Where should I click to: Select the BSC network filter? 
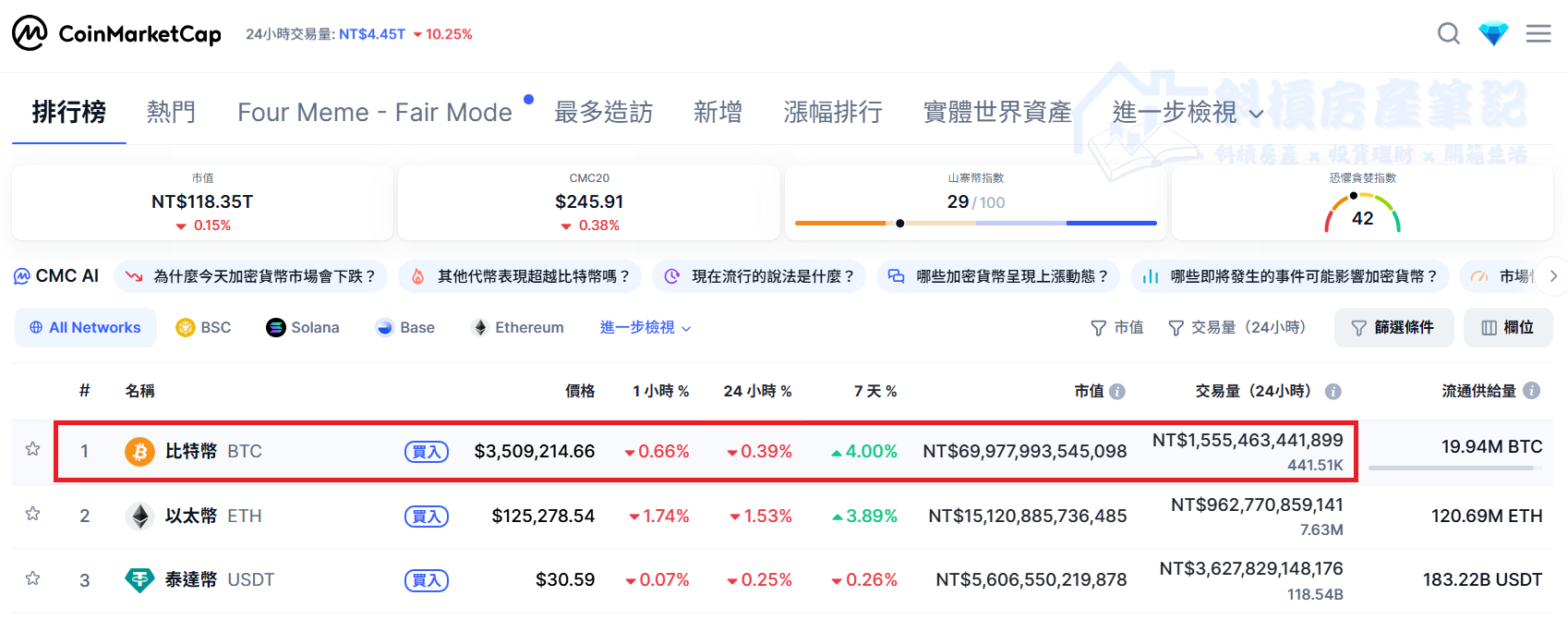click(204, 328)
